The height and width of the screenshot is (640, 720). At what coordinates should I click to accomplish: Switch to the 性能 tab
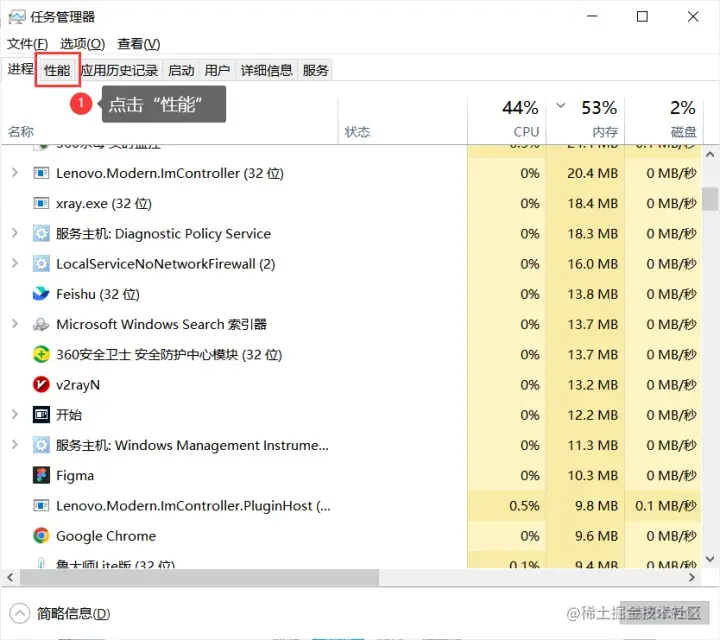[57, 70]
